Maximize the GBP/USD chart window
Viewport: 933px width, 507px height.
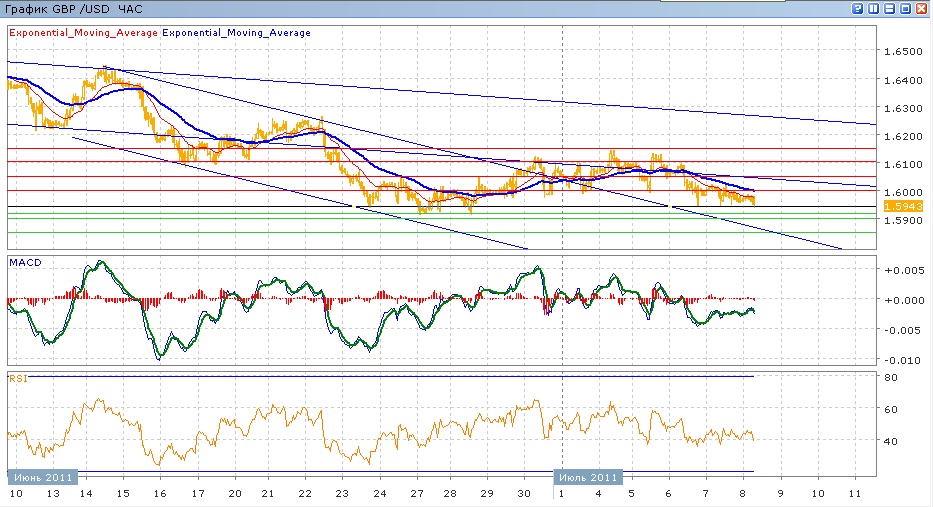tap(906, 8)
